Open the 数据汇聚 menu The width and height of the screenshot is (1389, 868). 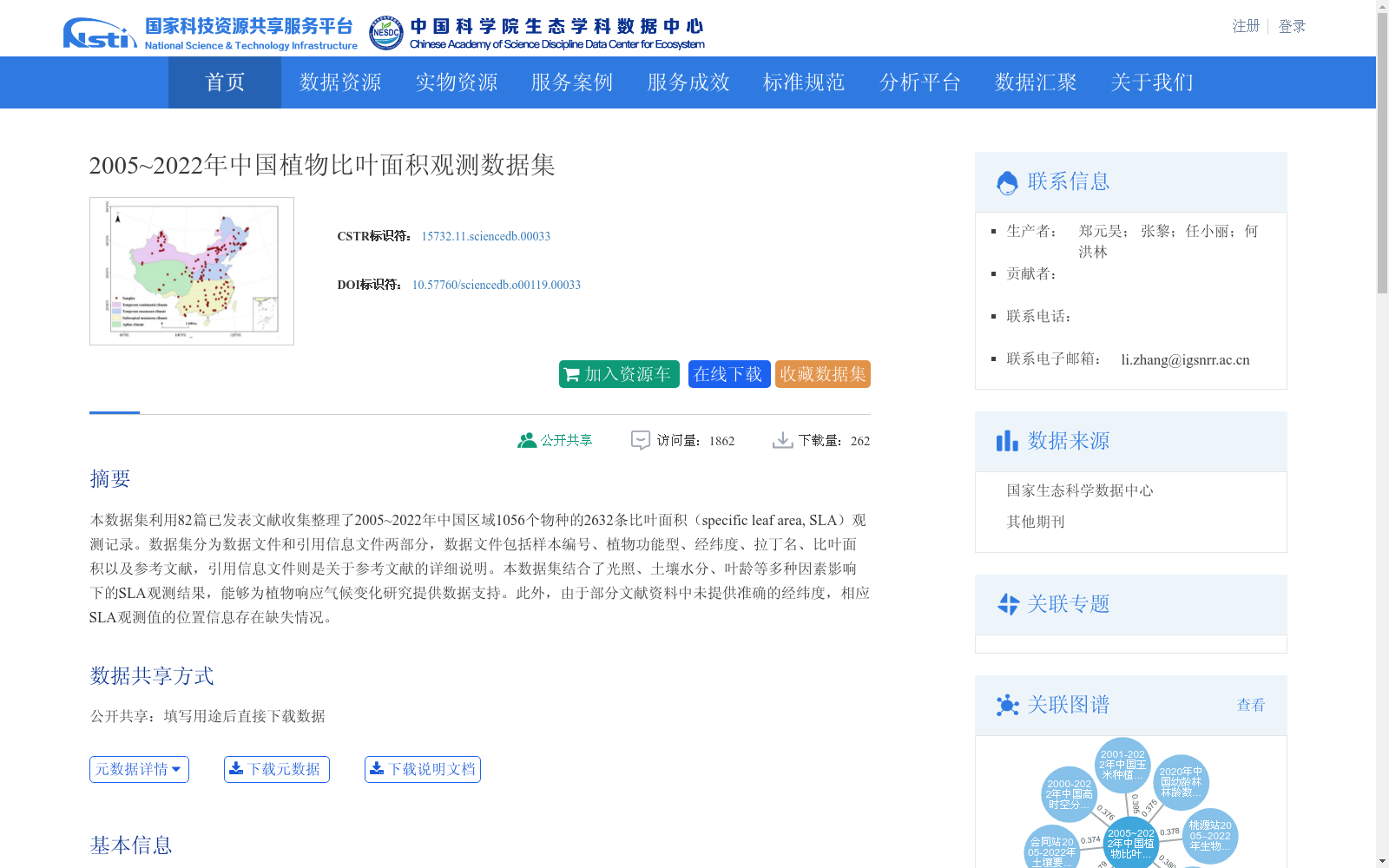click(x=1036, y=82)
